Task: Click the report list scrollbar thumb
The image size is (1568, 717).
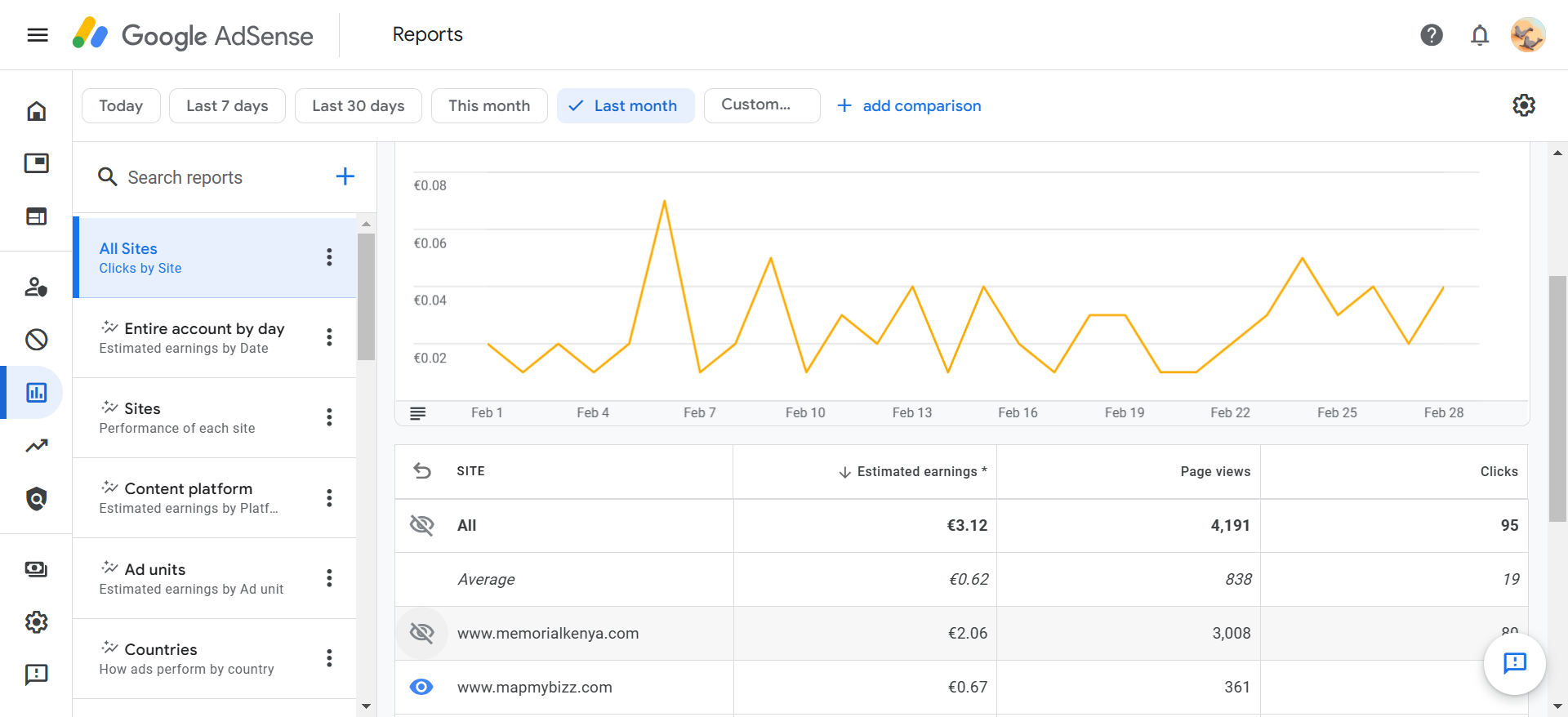Action: pos(366,296)
